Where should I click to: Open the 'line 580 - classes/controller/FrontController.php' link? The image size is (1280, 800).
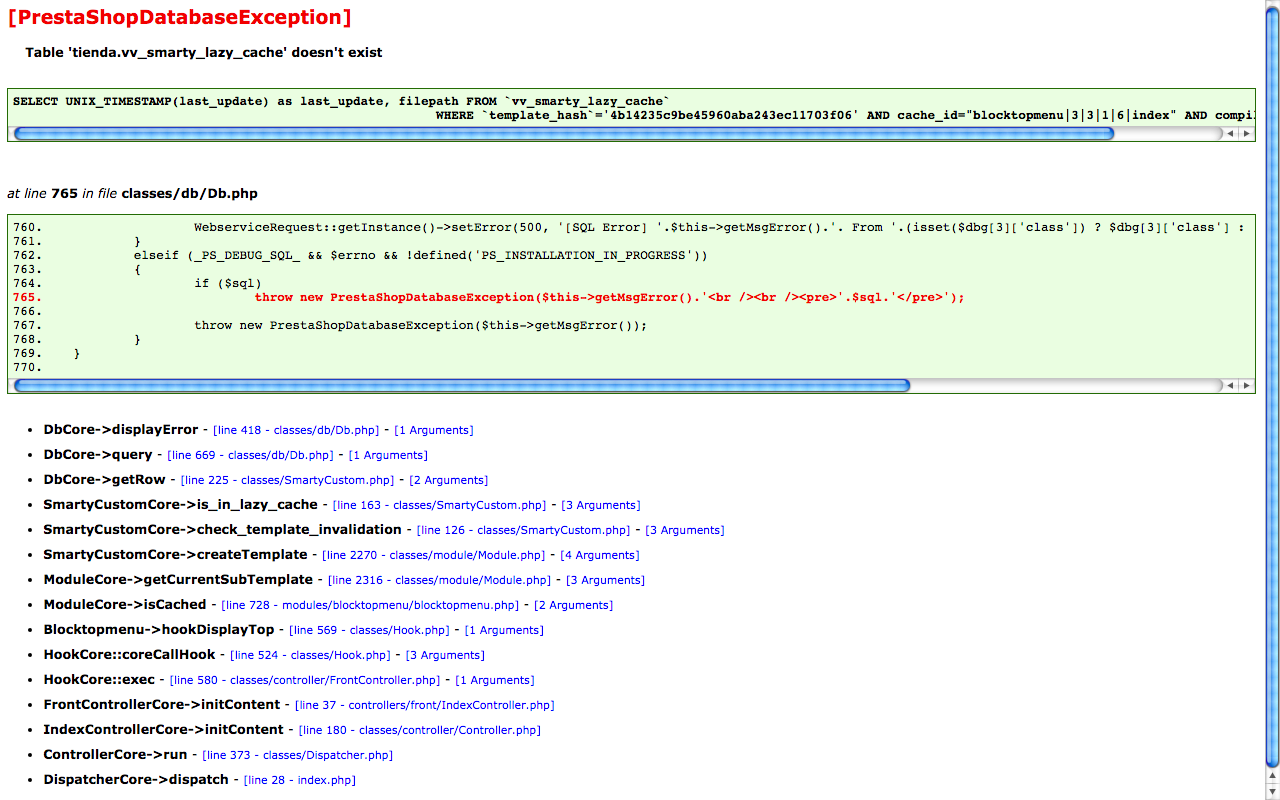(x=306, y=680)
